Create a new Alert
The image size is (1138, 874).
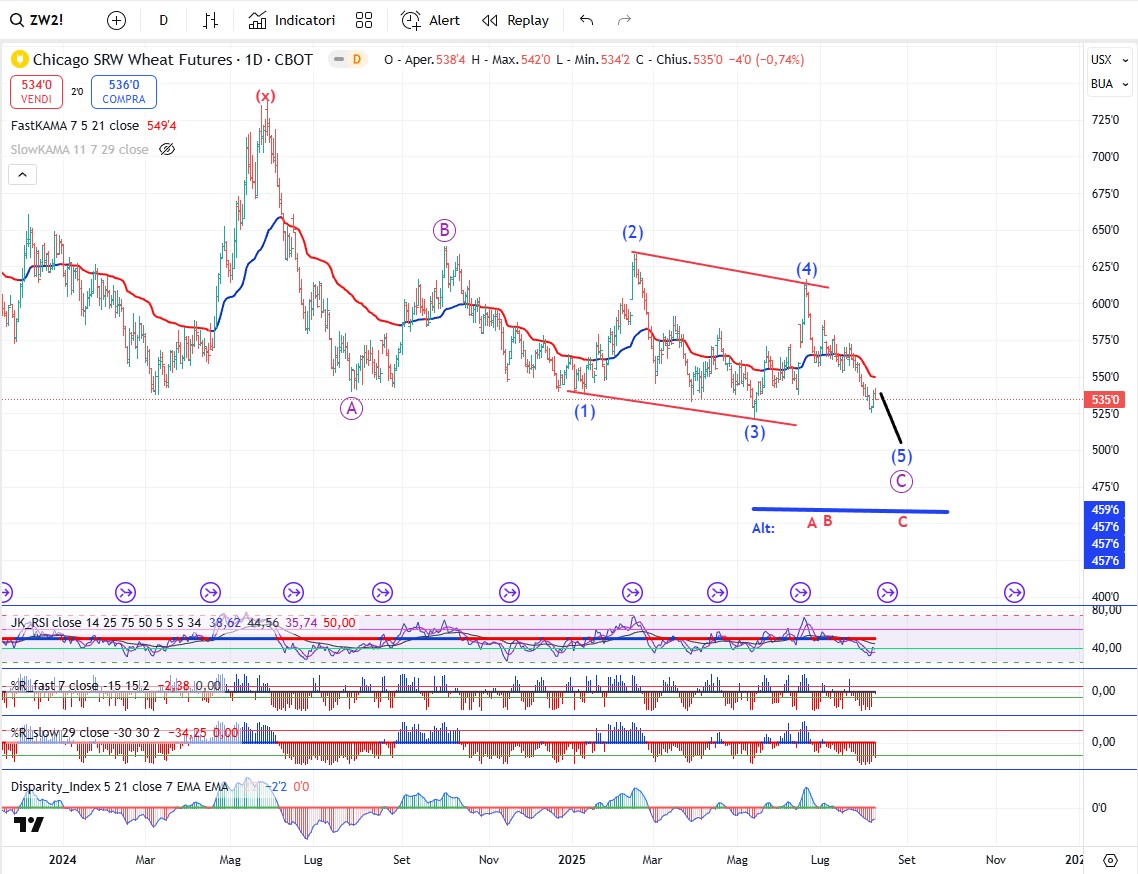431,20
